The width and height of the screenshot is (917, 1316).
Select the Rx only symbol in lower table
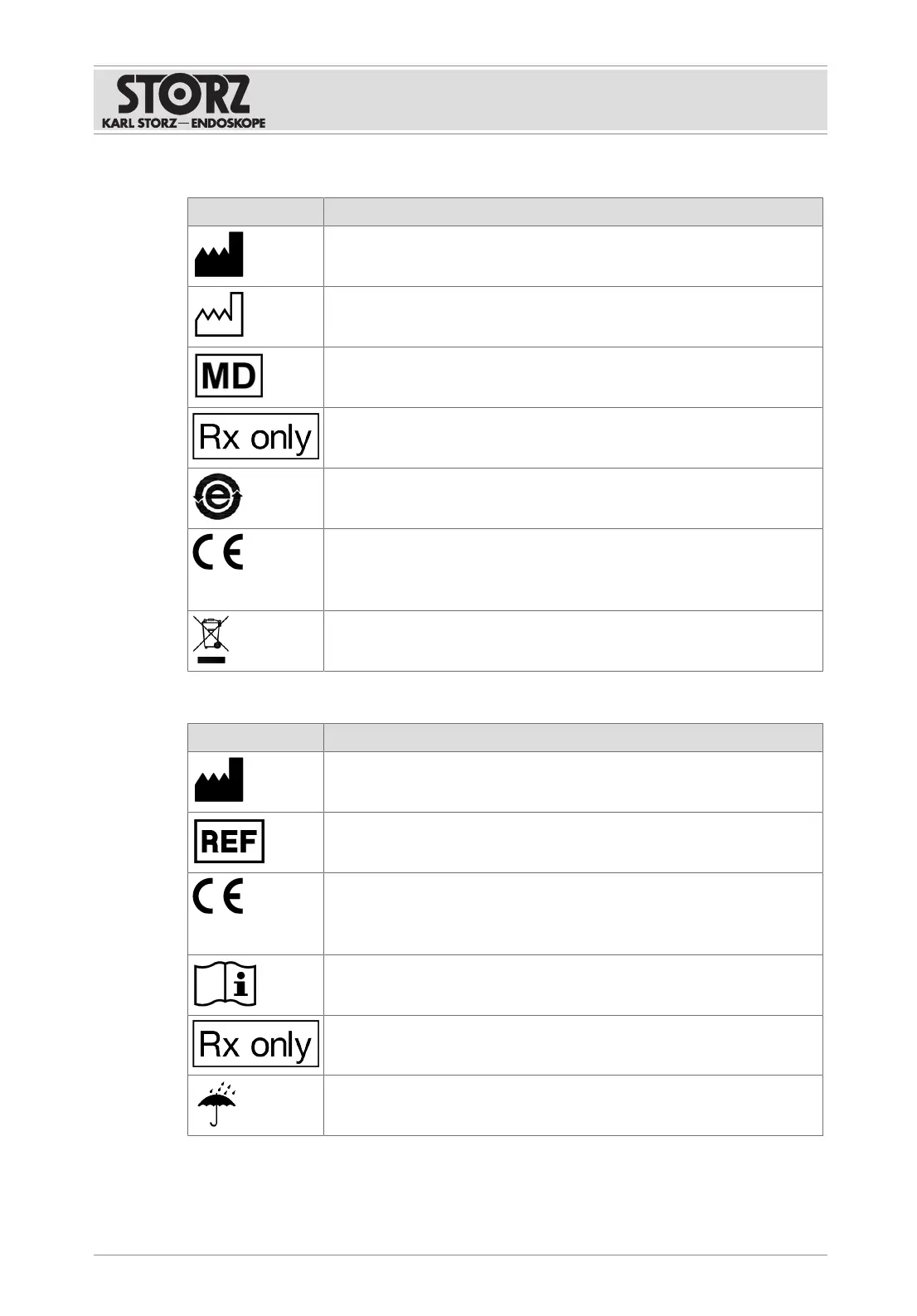point(255,1044)
